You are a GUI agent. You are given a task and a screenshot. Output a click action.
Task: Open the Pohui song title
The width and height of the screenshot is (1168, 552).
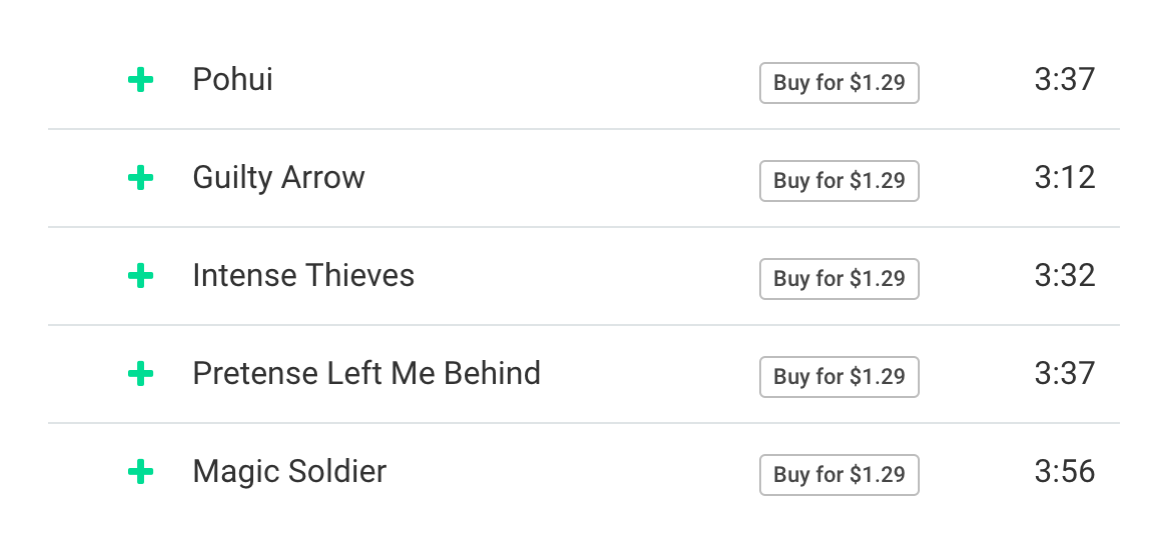pyautogui.click(x=232, y=80)
